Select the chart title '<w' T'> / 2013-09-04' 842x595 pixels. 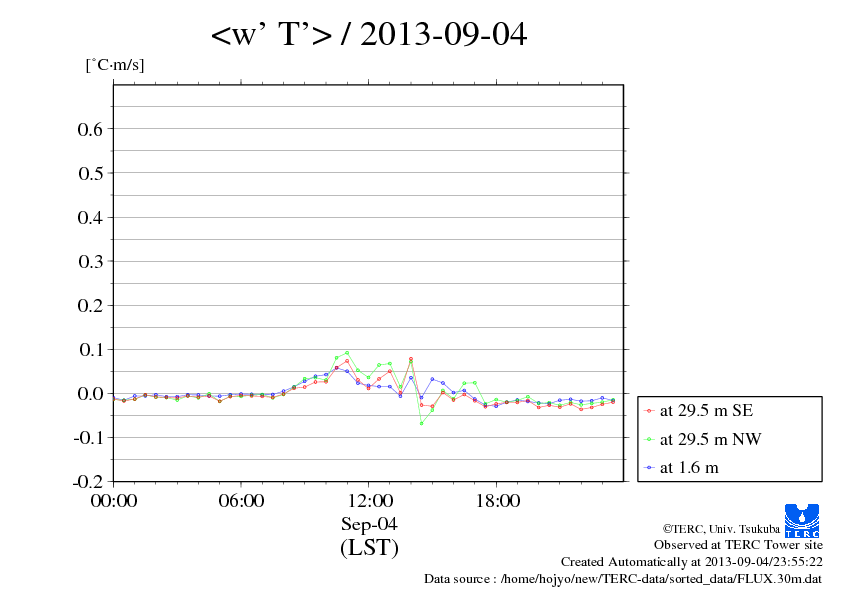tap(369, 34)
